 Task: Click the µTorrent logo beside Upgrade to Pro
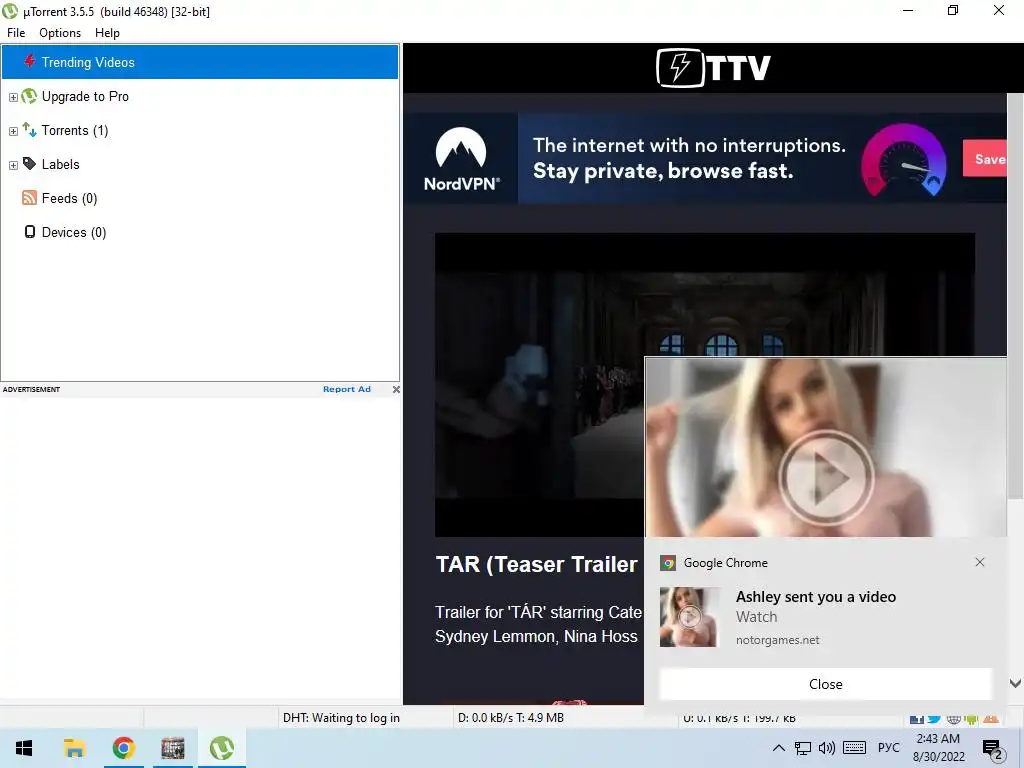click(x=29, y=96)
